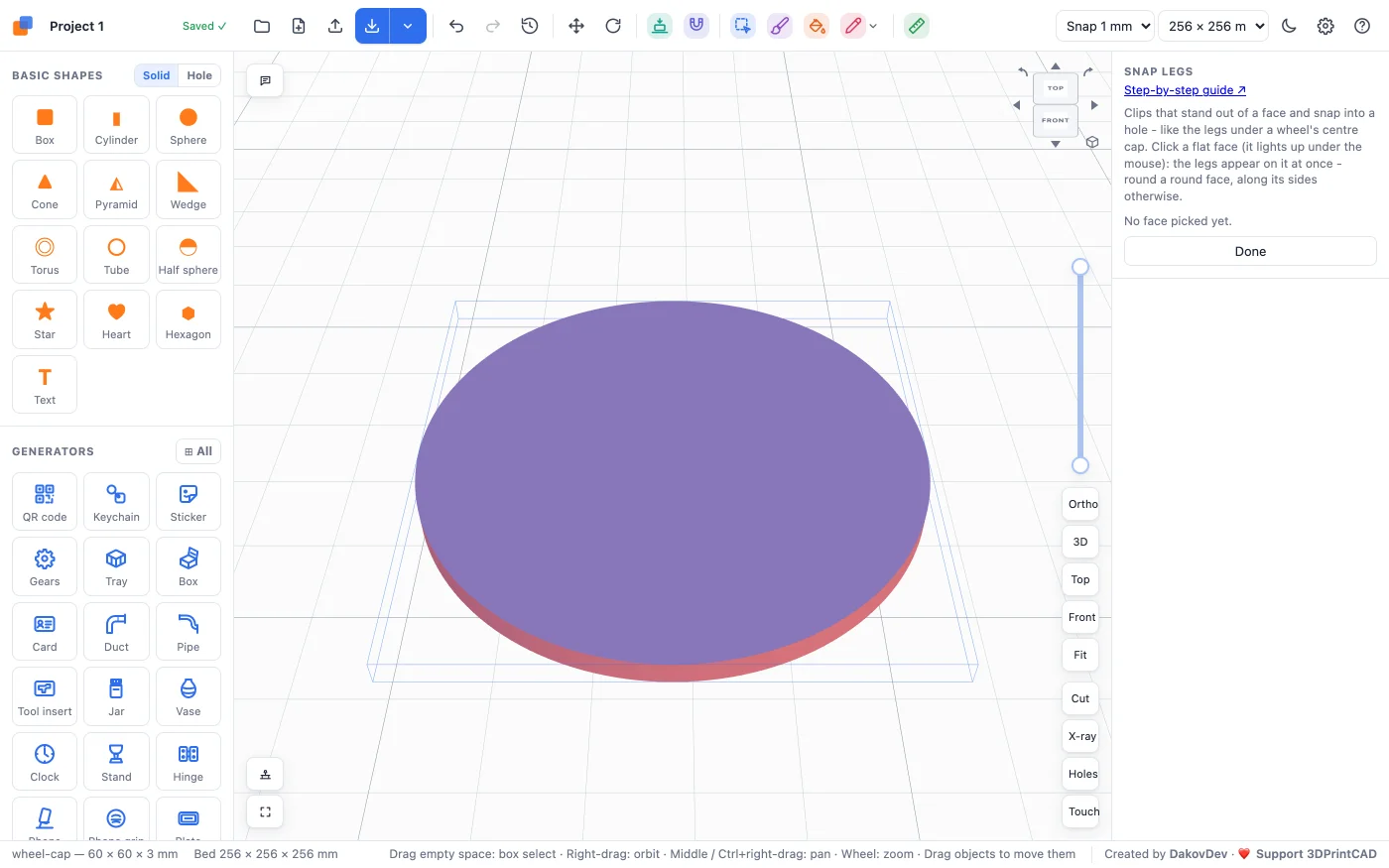Click the FRONT face of view cube
1389x868 pixels.
[x=1056, y=121]
